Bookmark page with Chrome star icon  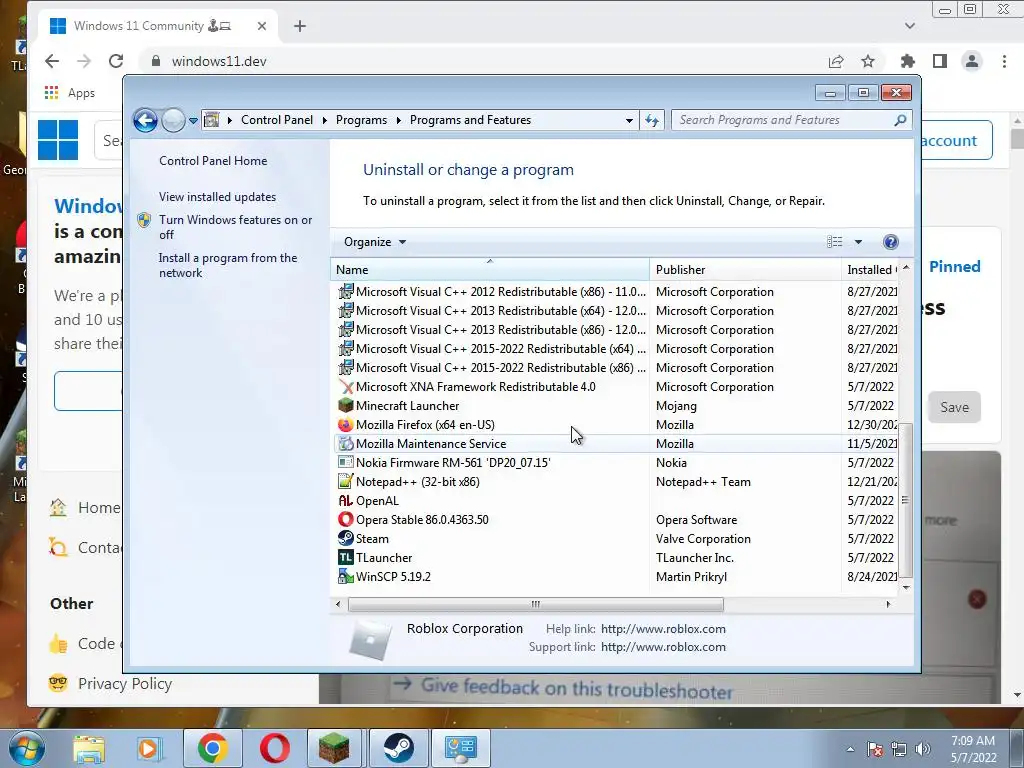pos(867,61)
